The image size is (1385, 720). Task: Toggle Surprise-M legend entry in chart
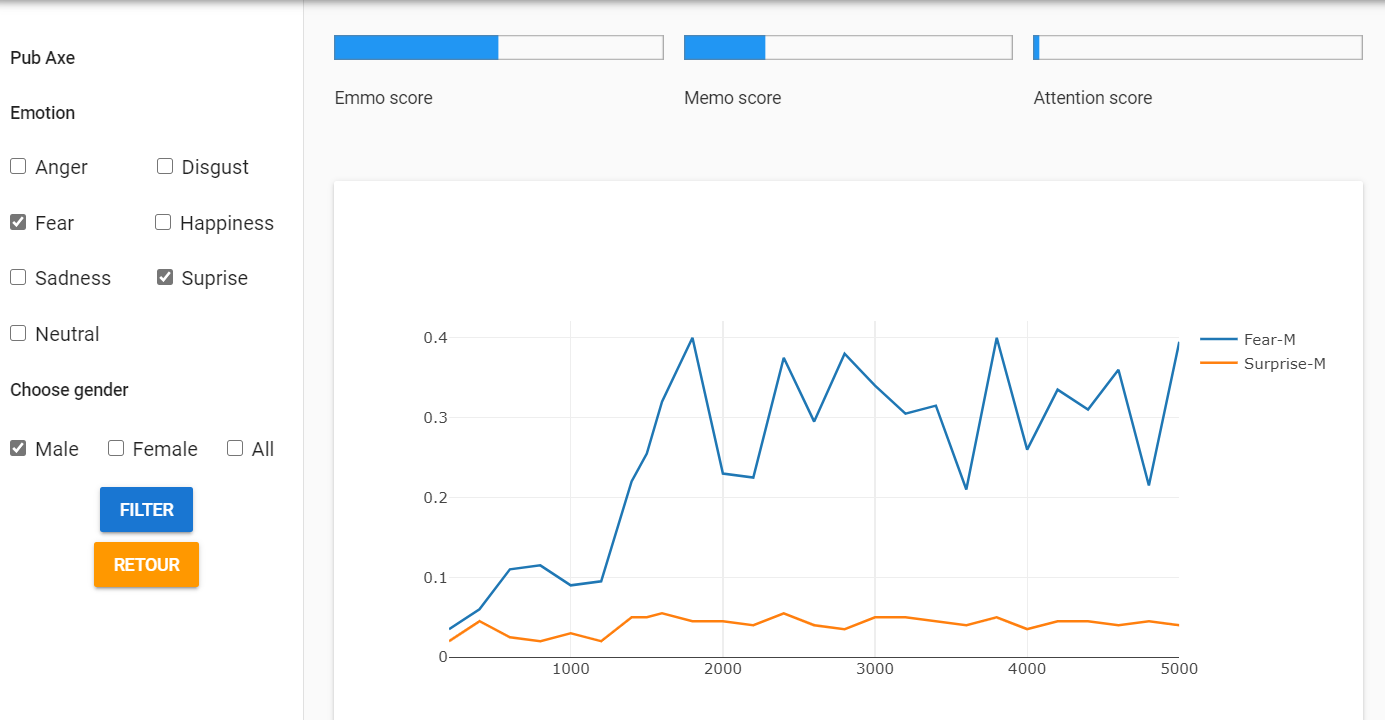tap(1283, 364)
